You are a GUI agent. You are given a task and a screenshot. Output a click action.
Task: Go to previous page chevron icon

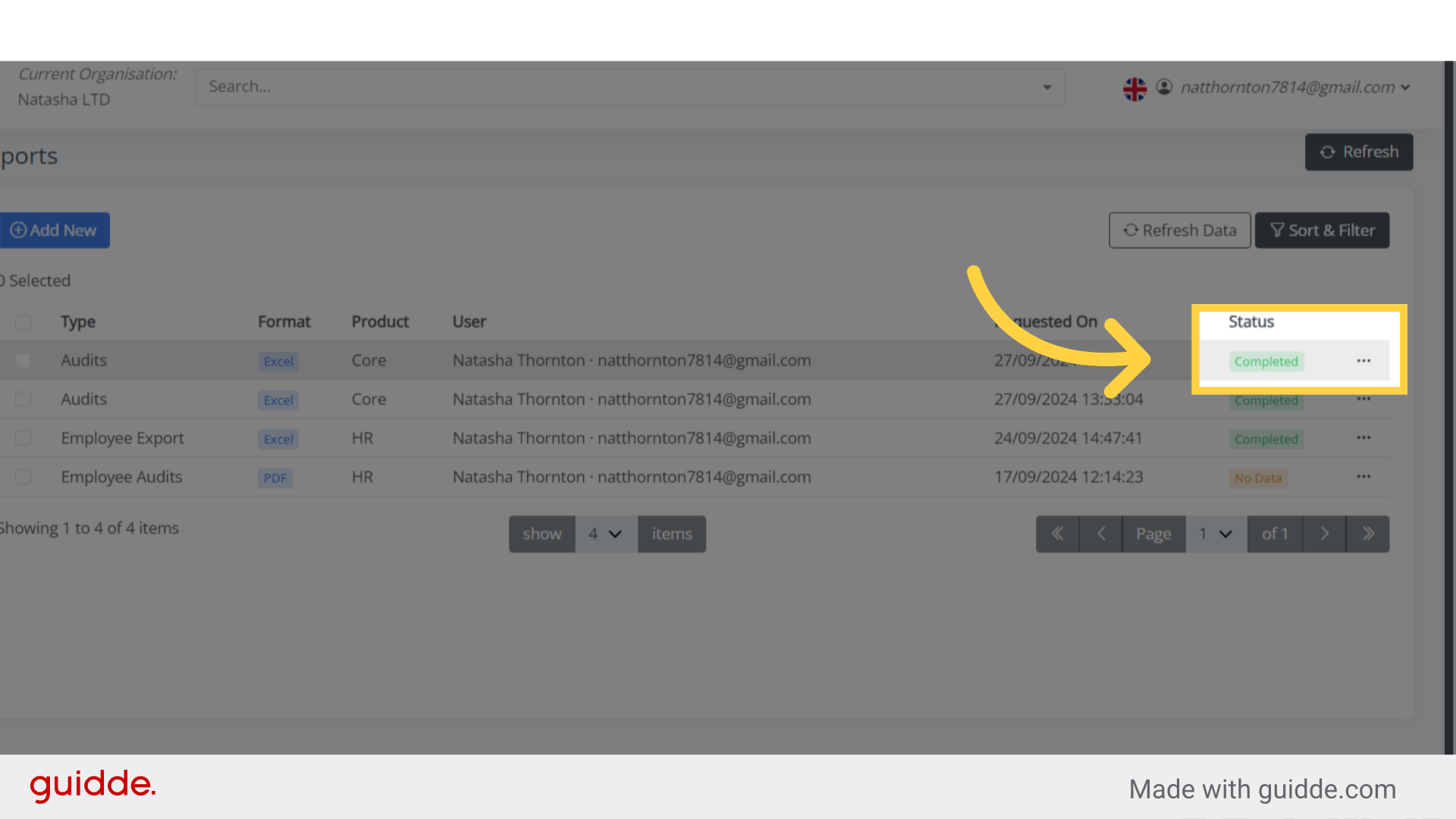pos(1101,534)
